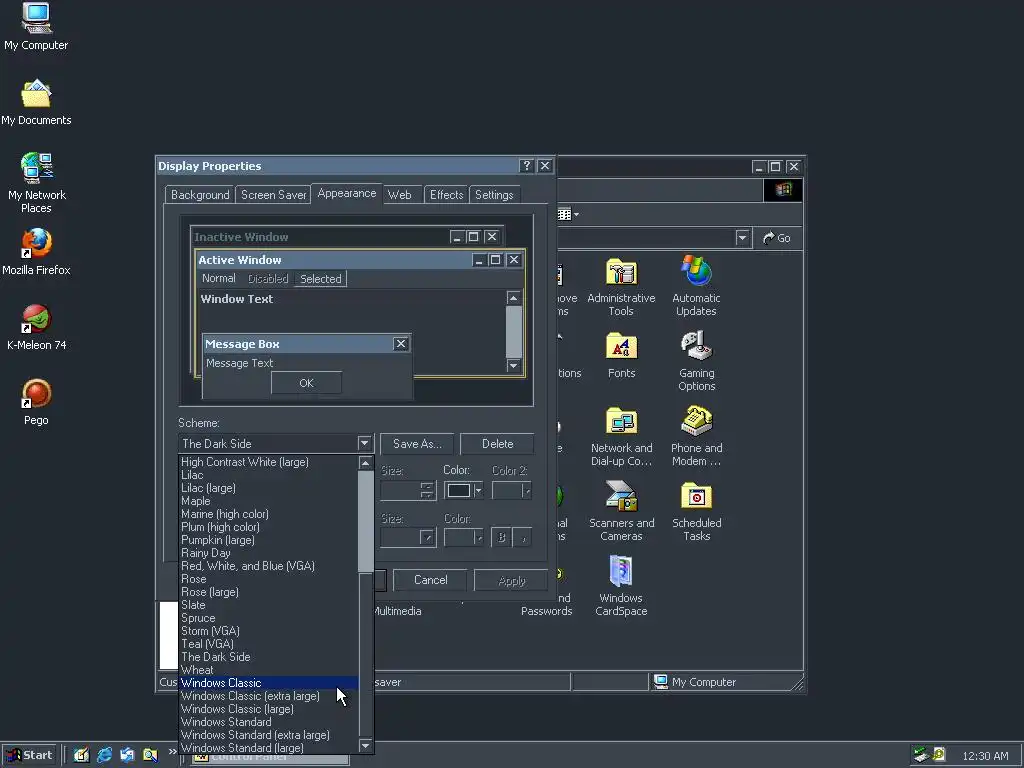Viewport: 1024px width, 768px height.
Task: Click the Apply button
Action: click(x=511, y=580)
